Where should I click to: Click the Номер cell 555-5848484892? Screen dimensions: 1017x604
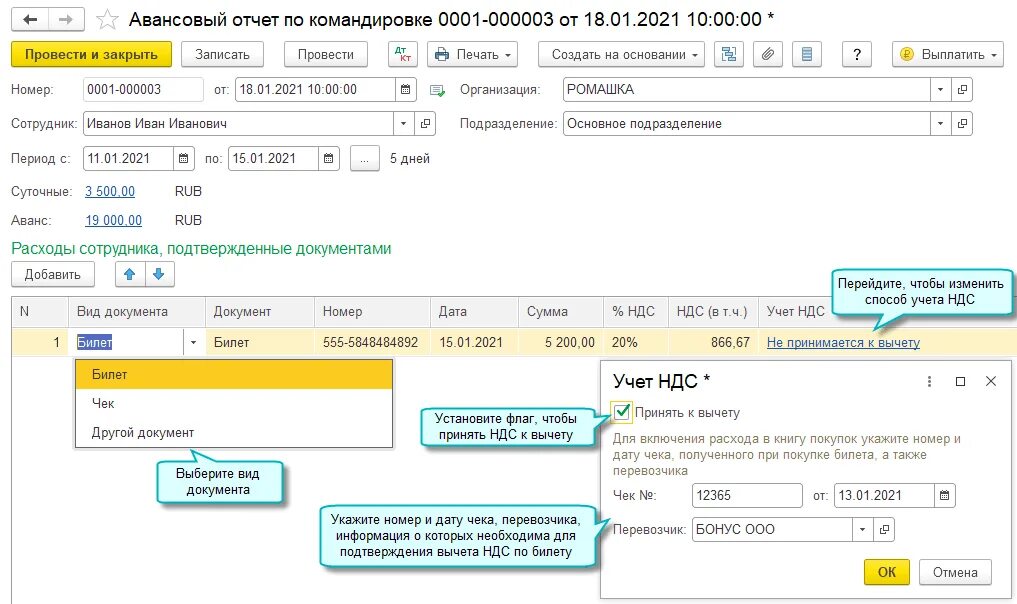coord(371,343)
